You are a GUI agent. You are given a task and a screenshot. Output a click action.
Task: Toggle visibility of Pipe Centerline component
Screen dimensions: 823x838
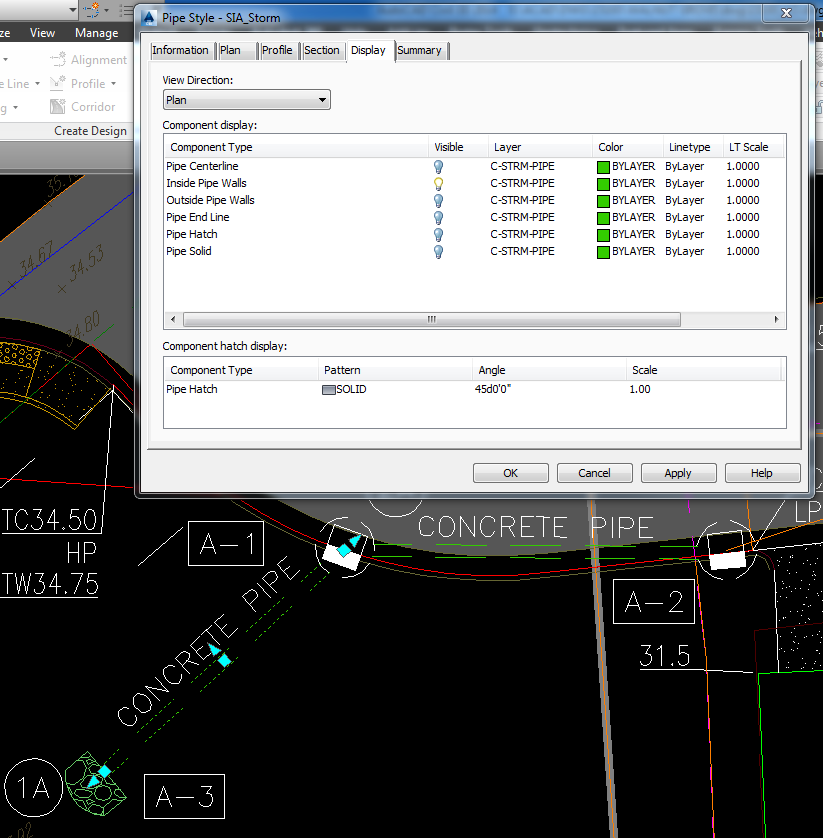pos(438,166)
